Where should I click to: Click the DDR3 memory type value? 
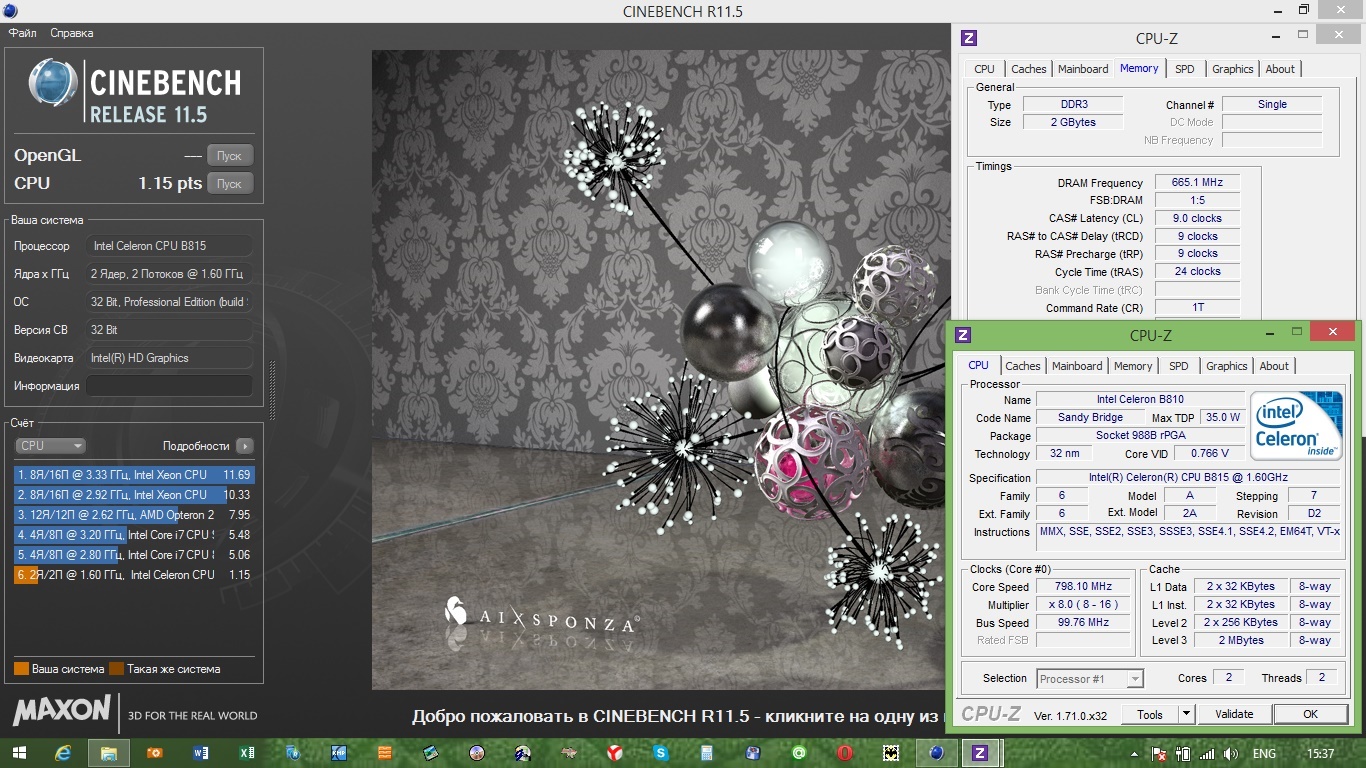tap(1074, 104)
